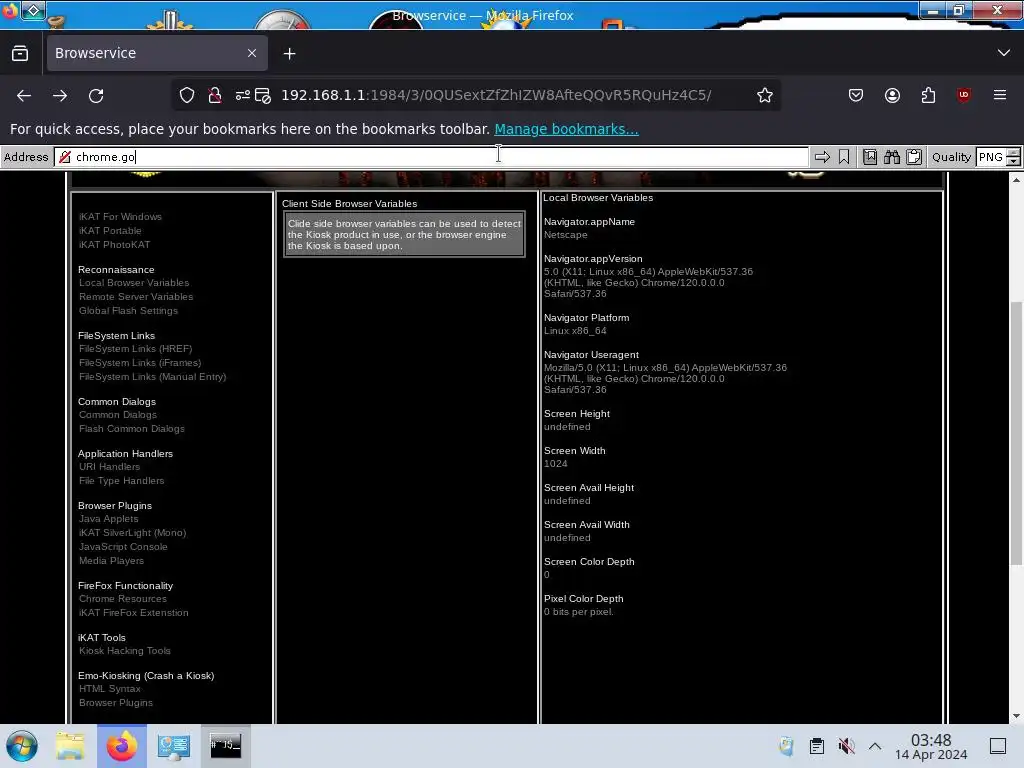Screen dimensions: 1024x768
Task: Open URI Handlers link
Action: coord(110,467)
